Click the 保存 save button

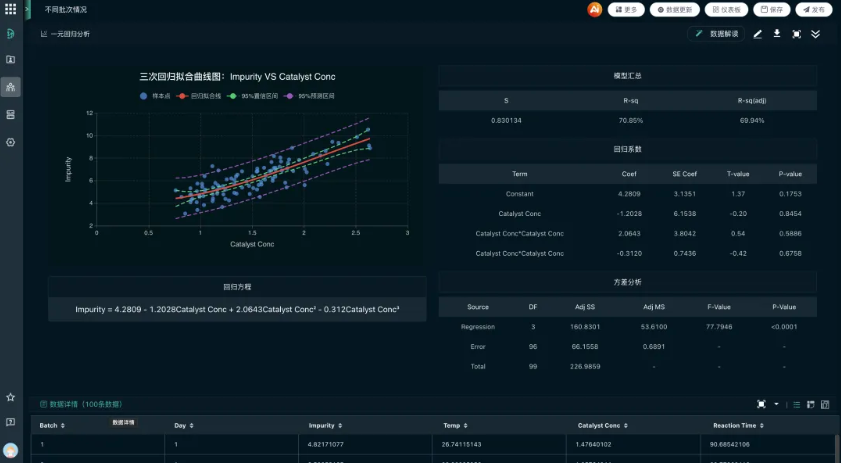772,9
